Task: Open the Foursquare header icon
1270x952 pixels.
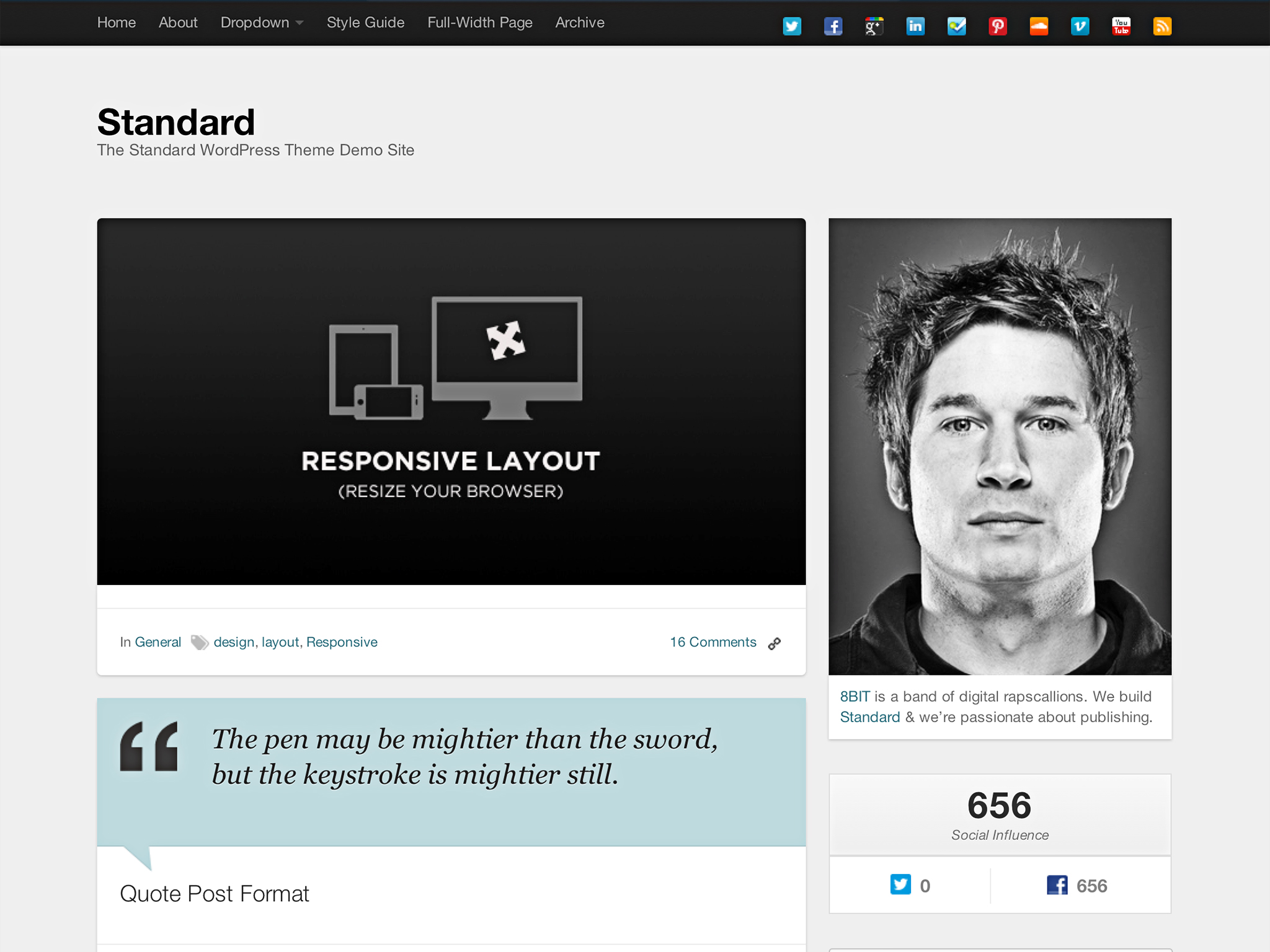Action: tap(957, 26)
